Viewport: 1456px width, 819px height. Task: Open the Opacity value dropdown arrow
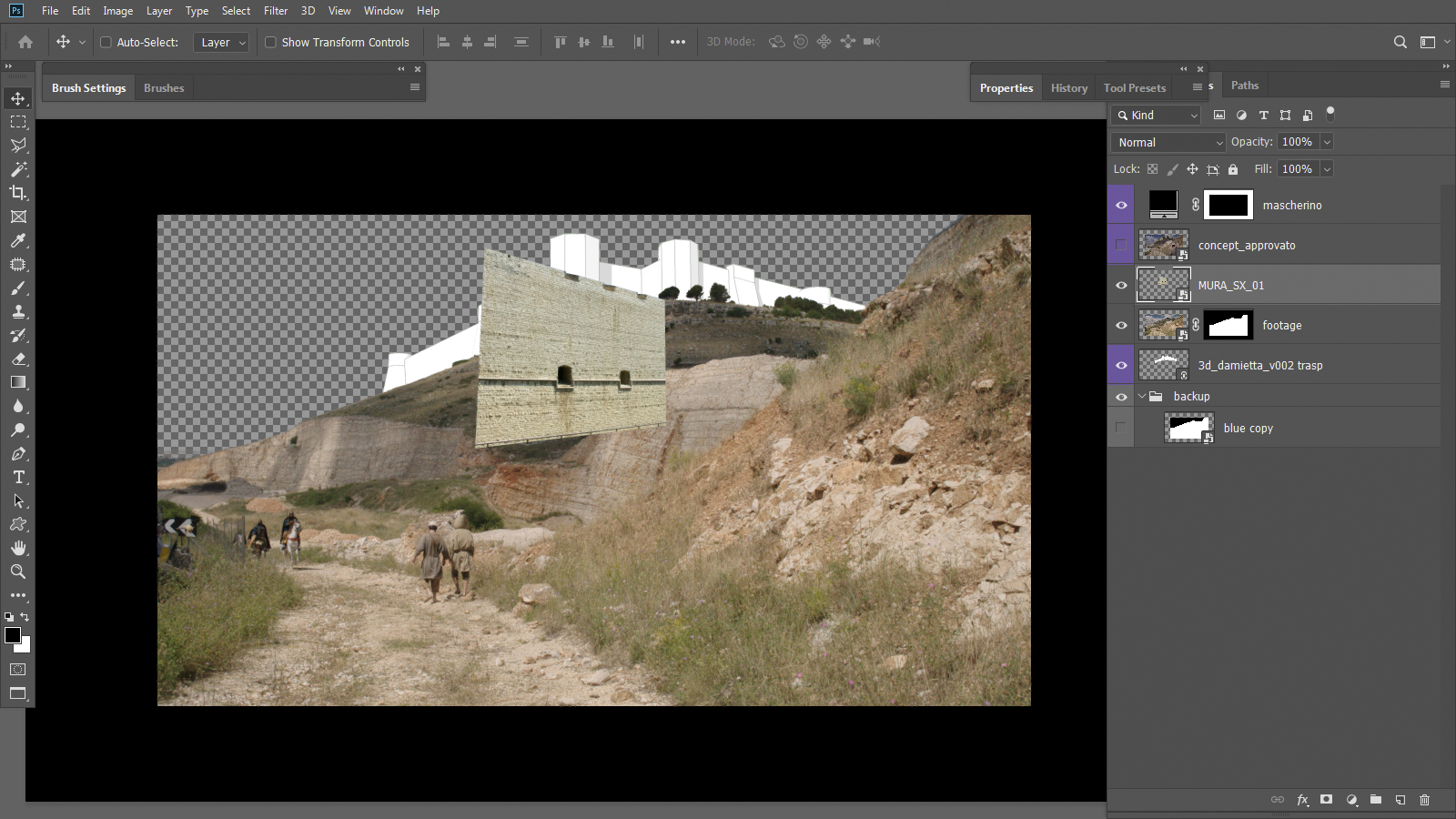point(1327,142)
